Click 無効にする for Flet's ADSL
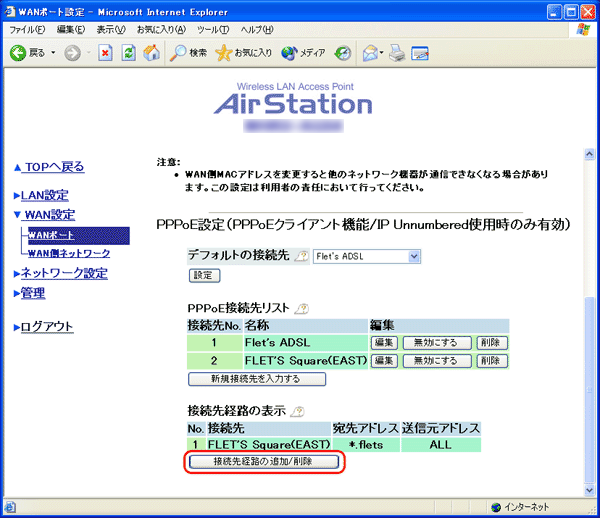The height and width of the screenshot is (518, 600). 437,343
